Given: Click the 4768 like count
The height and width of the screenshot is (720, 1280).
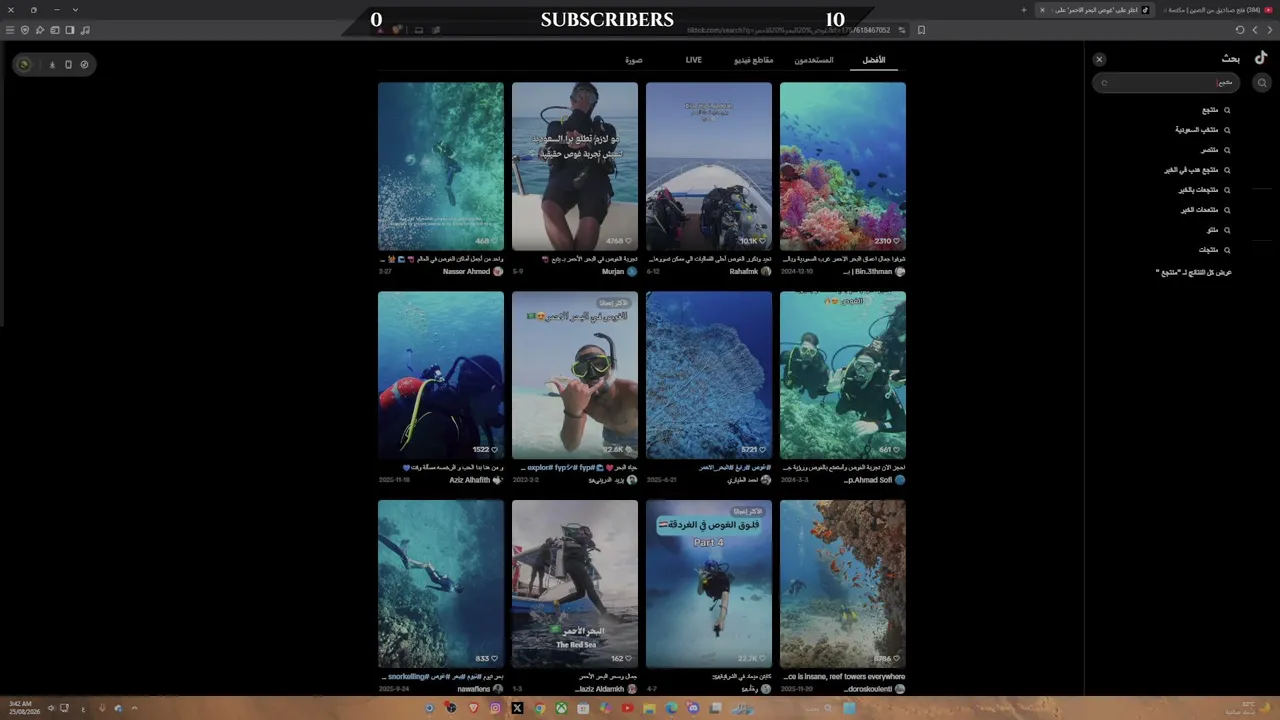Looking at the screenshot, I should click(x=618, y=241).
